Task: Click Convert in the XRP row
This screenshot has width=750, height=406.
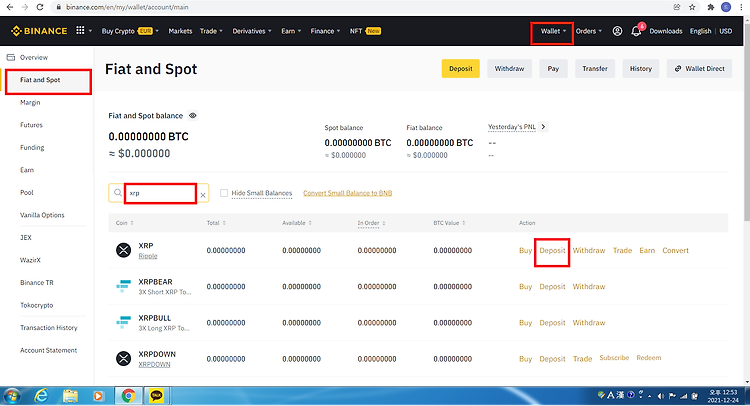Action: point(675,250)
